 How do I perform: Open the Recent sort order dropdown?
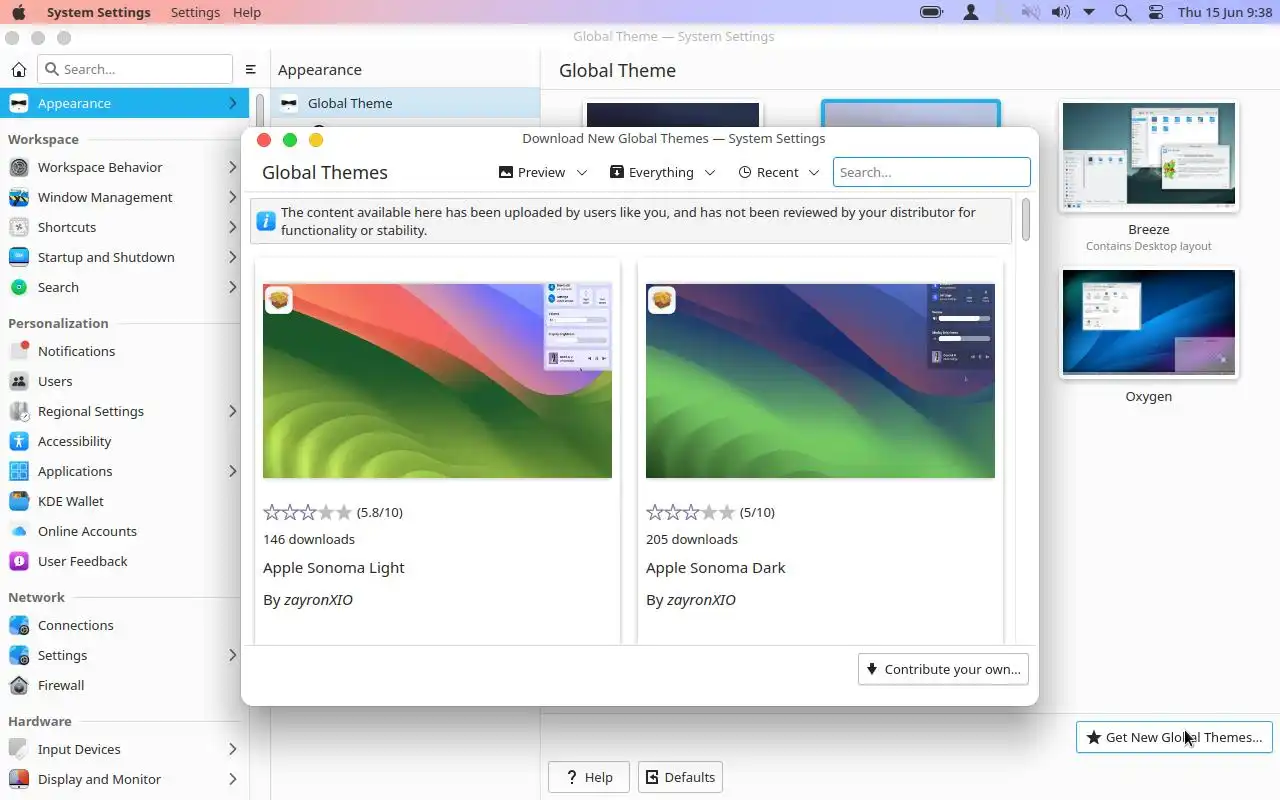pyautogui.click(x=779, y=172)
